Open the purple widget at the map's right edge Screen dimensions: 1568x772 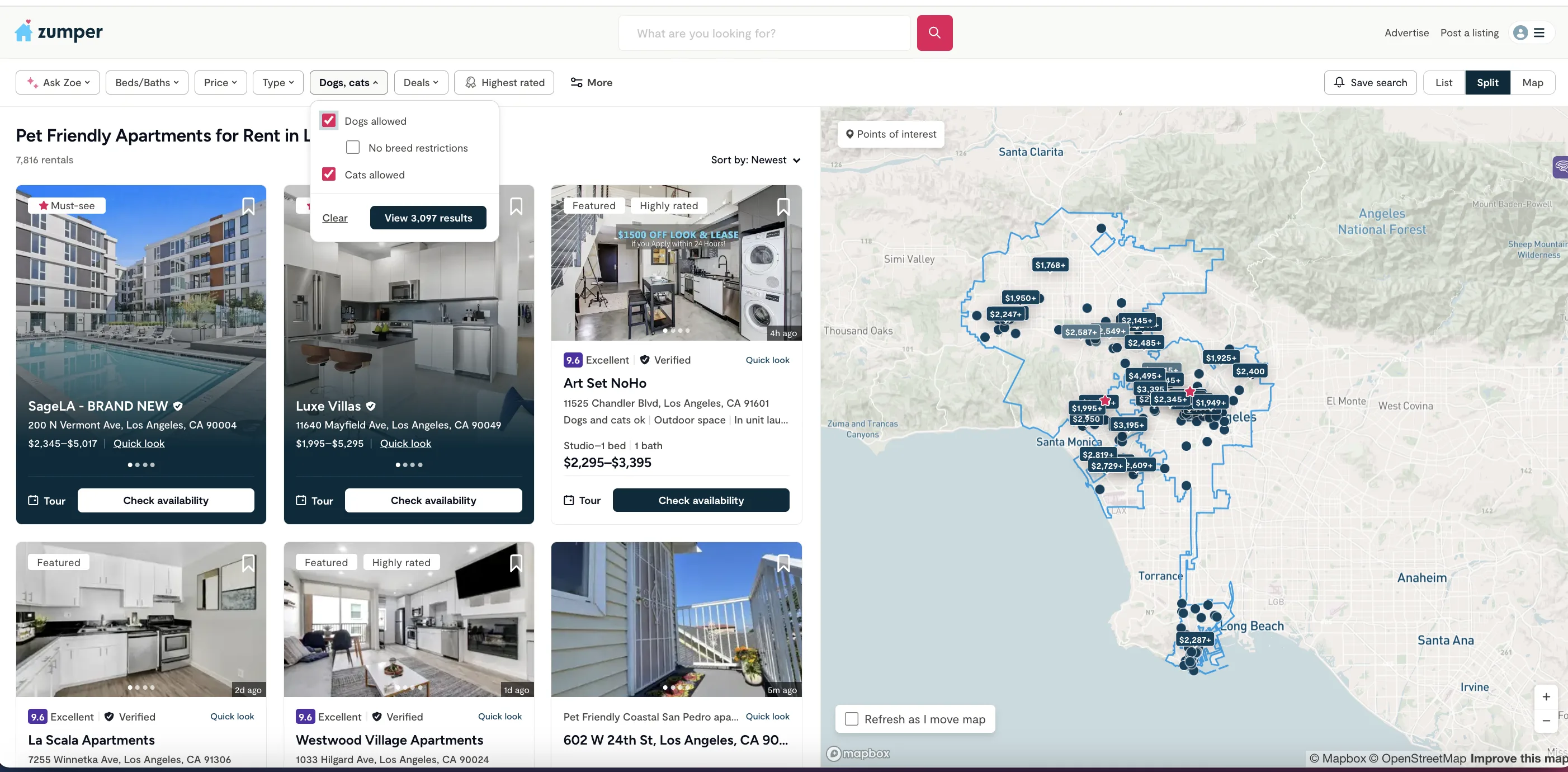1561,166
